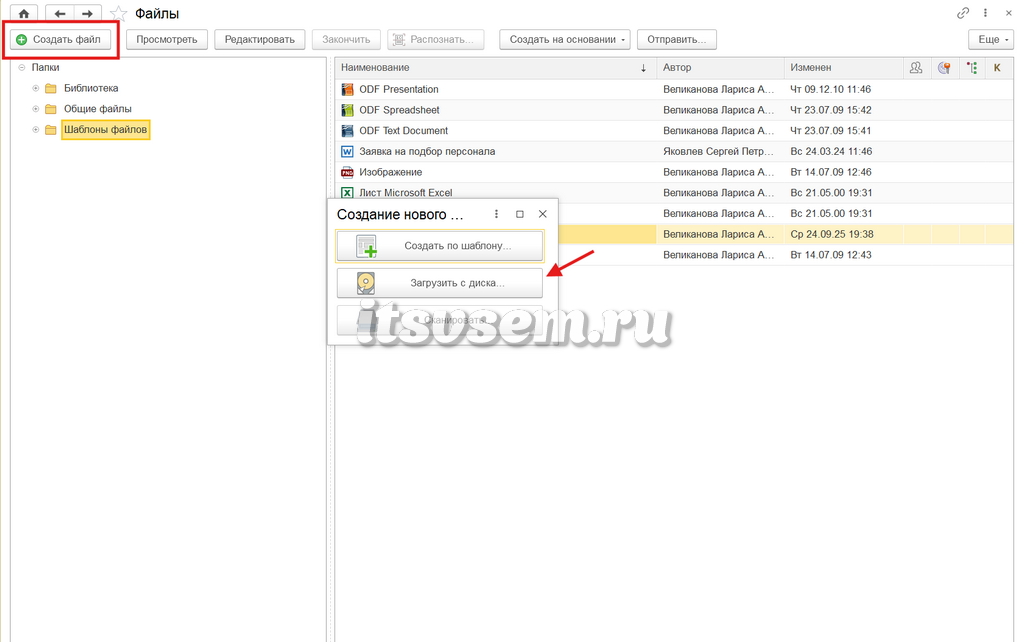The image size is (1024, 642).
Task: Click Создать по шаблону button
Action: [x=440, y=246]
